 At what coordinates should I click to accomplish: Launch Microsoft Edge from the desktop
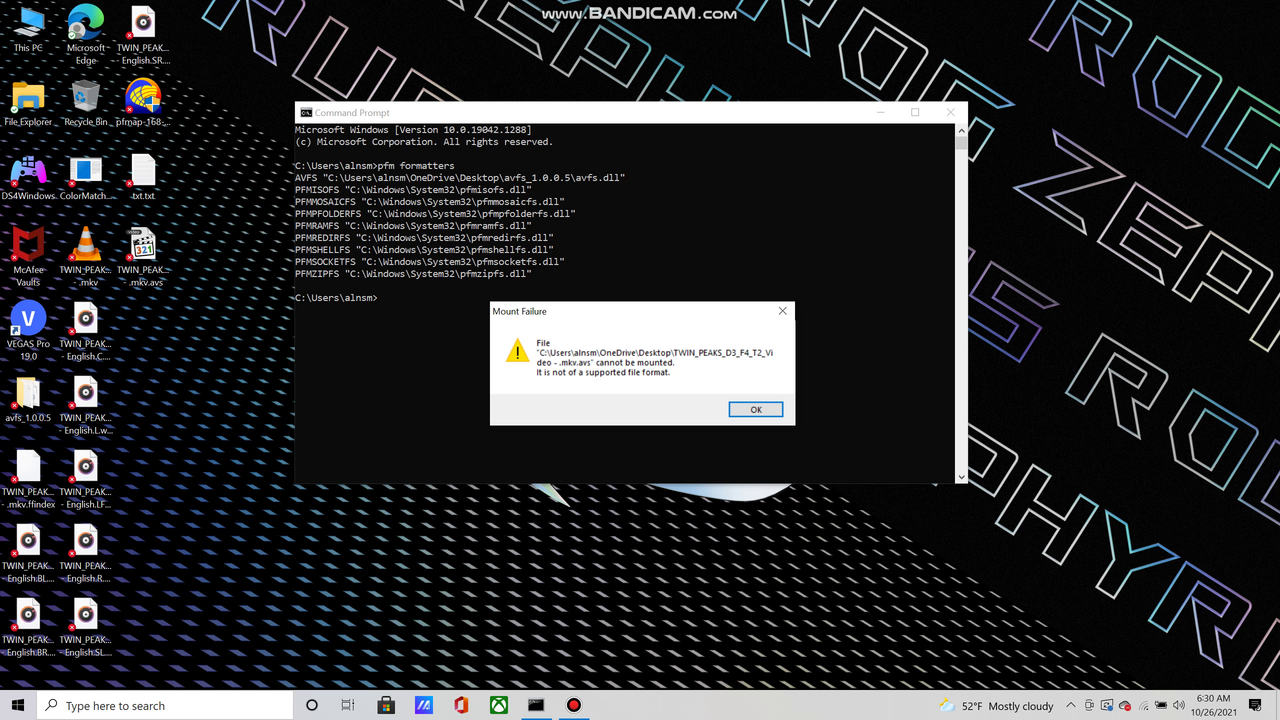[86, 33]
